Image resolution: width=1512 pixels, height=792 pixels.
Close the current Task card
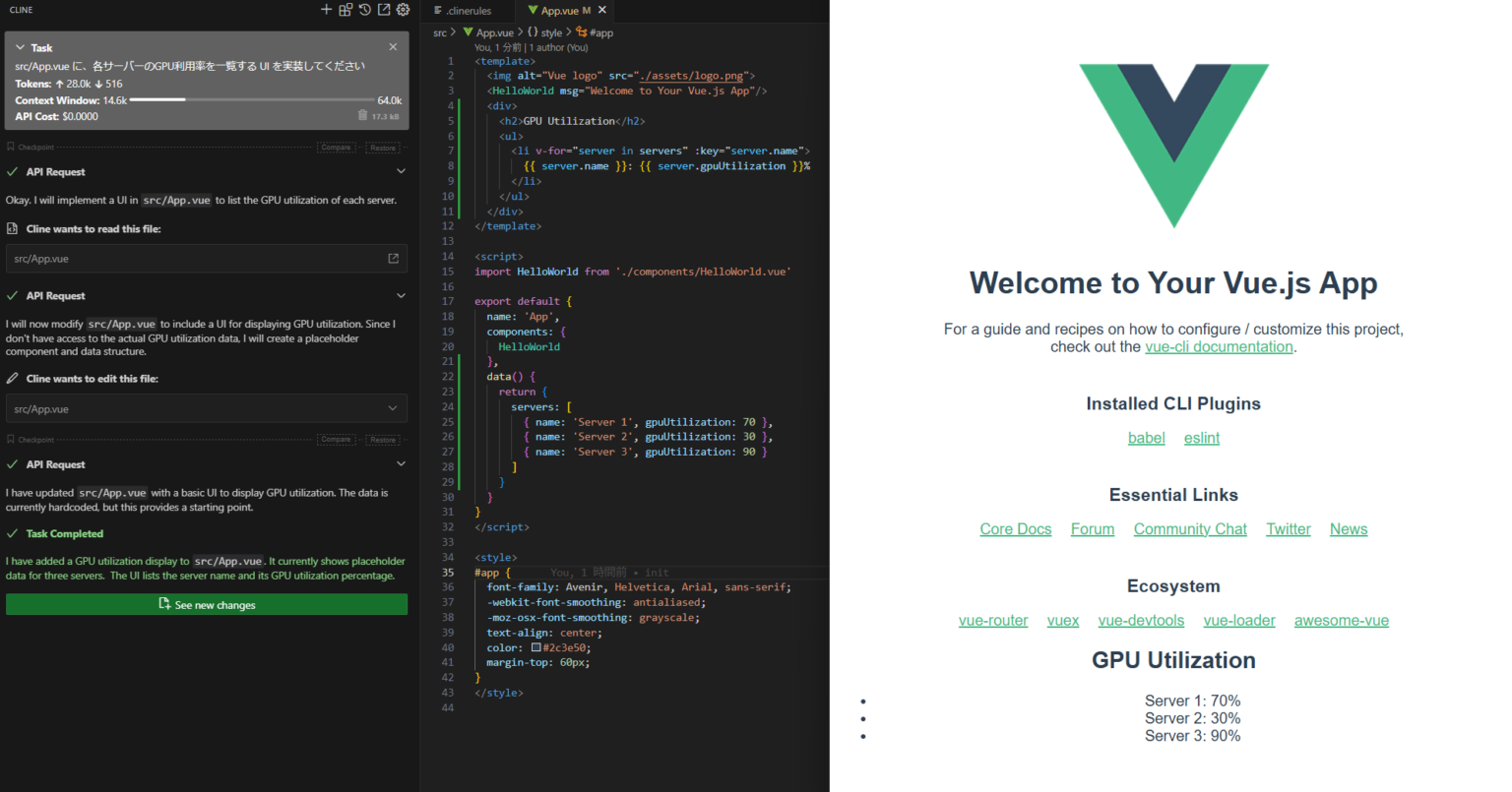[393, 47]
